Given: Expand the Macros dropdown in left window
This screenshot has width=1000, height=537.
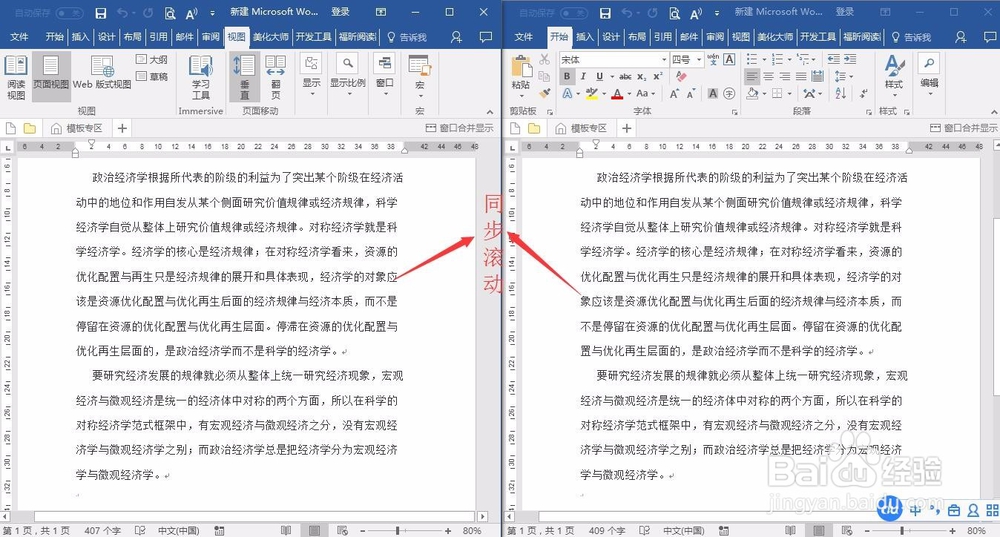Looking at the screenshot, I should click(420, 77).
